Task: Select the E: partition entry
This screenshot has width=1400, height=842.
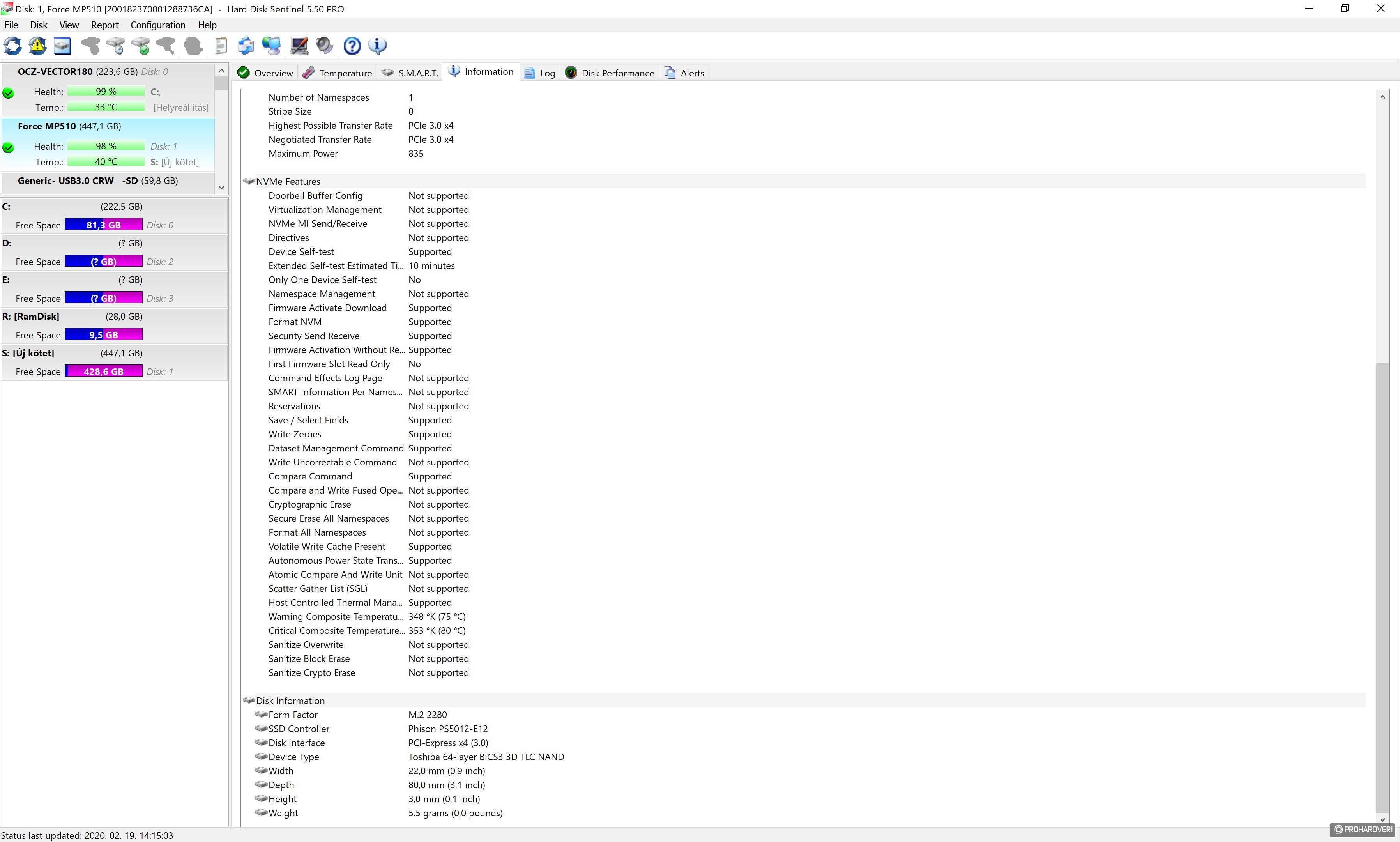Action: click(x=113, y=289)
